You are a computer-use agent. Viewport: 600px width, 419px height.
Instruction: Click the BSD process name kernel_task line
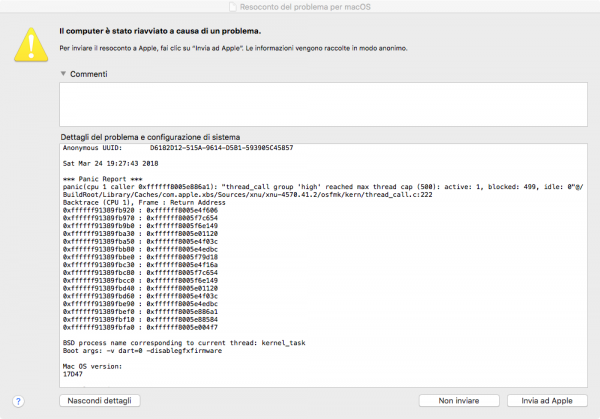coord(184,343)
